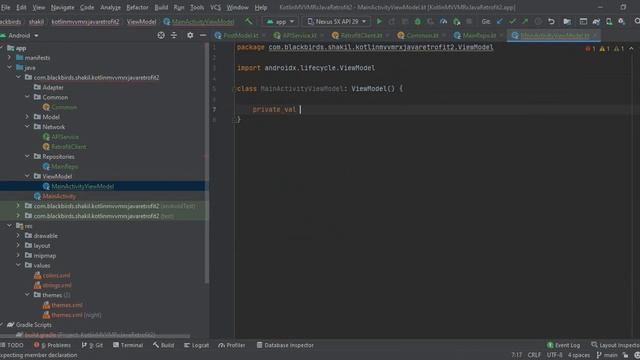The height and width of the screenshot is (360, 640).
Task: Collapse all in Project panel
Action: tap(174, 36)
